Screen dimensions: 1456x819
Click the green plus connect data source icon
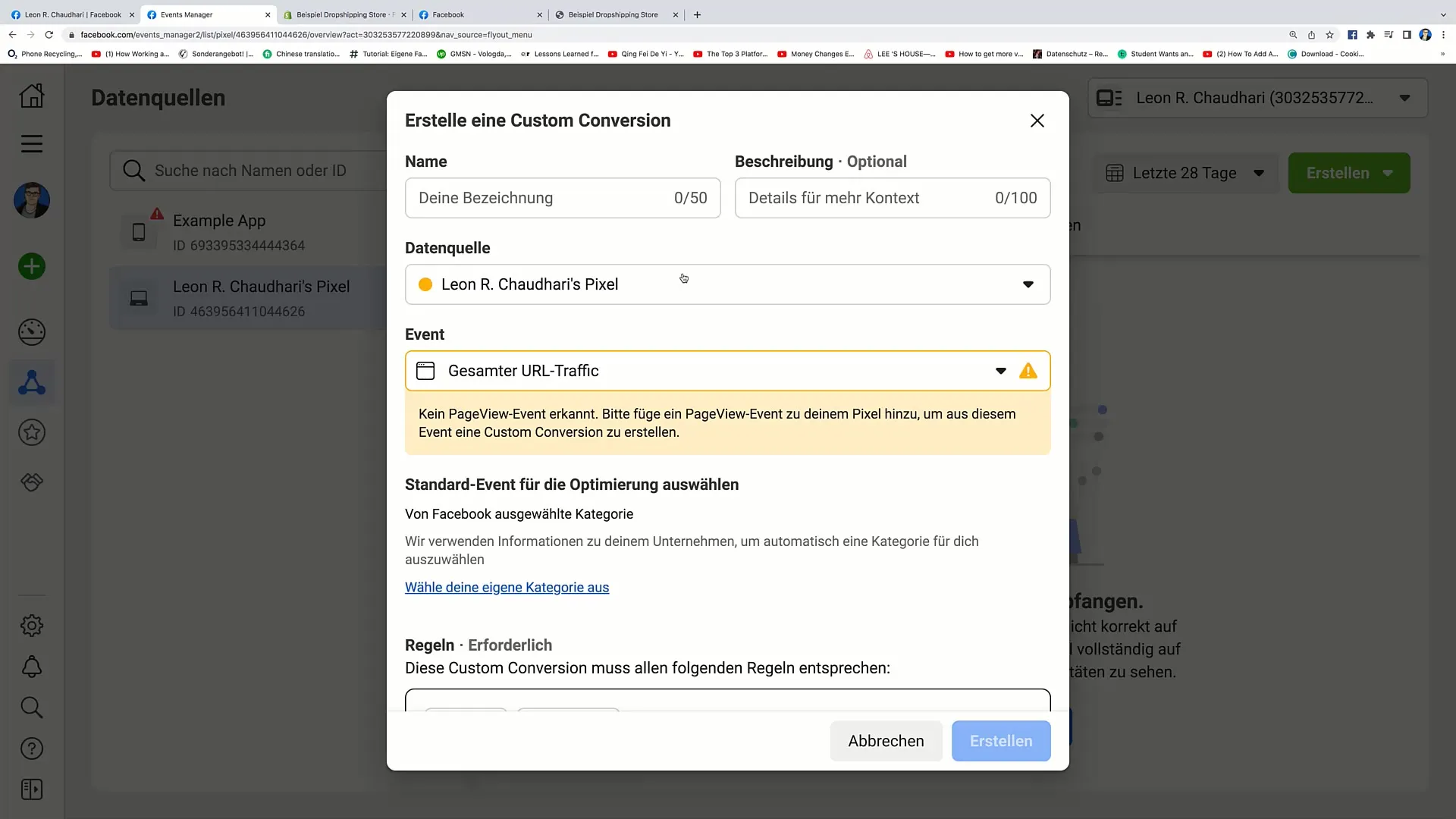point(32,266)
